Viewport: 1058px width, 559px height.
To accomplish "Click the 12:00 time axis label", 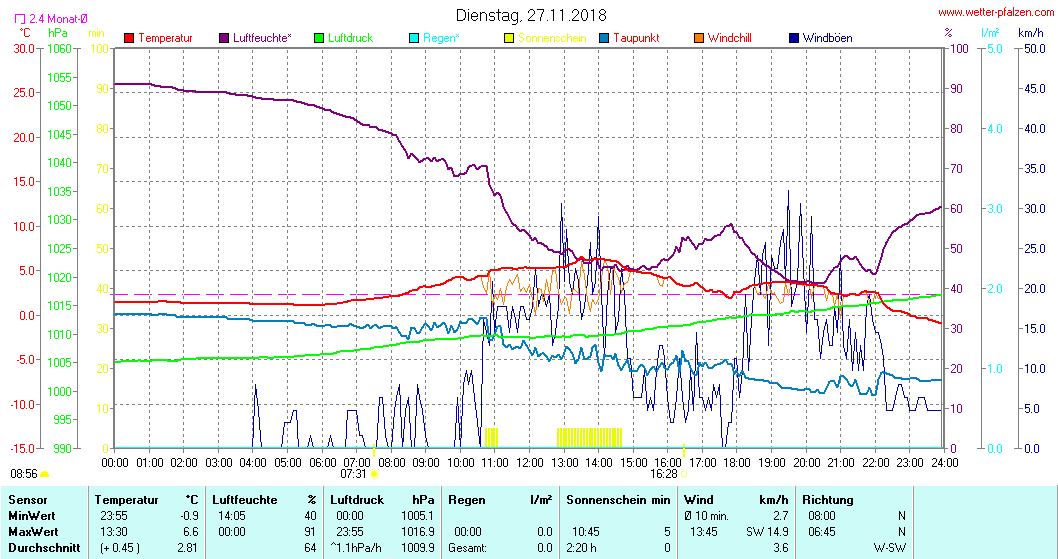I will [x=530, y=463].
